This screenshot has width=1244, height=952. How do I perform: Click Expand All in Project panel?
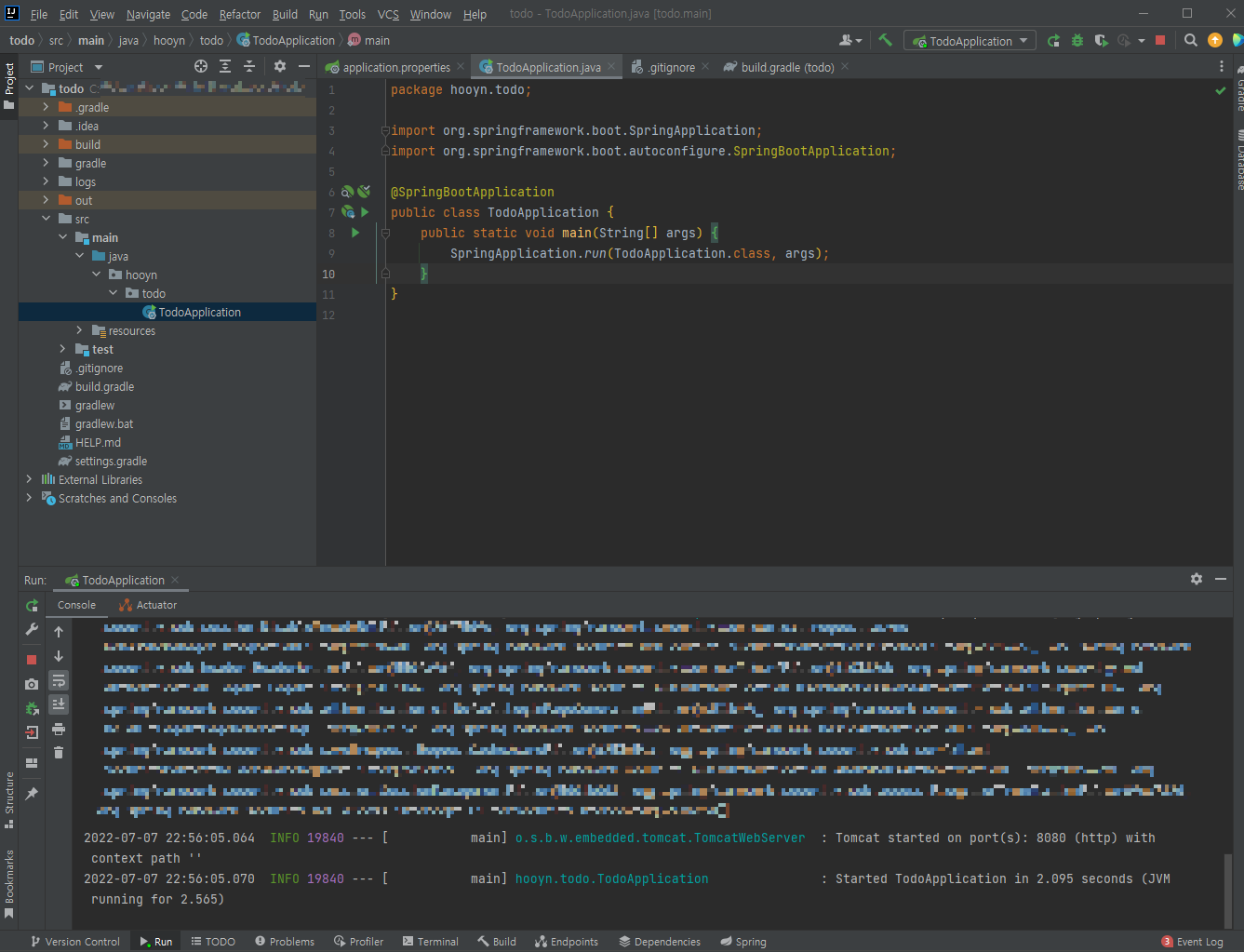[225, 66]
